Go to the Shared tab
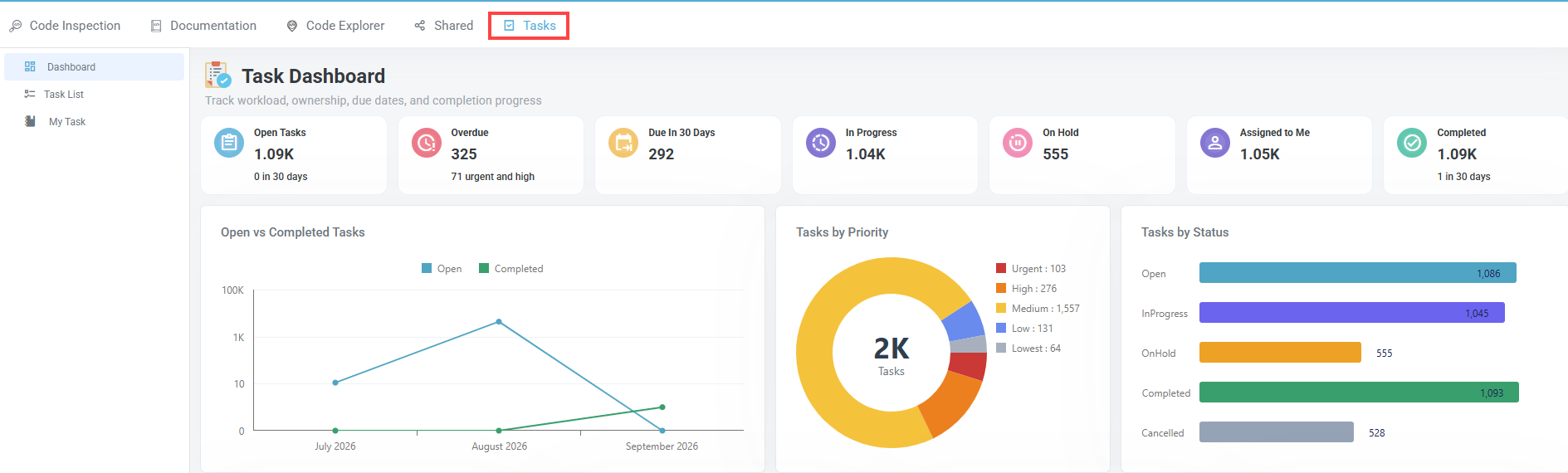The image size is (1568, 473). pos(444,26)
